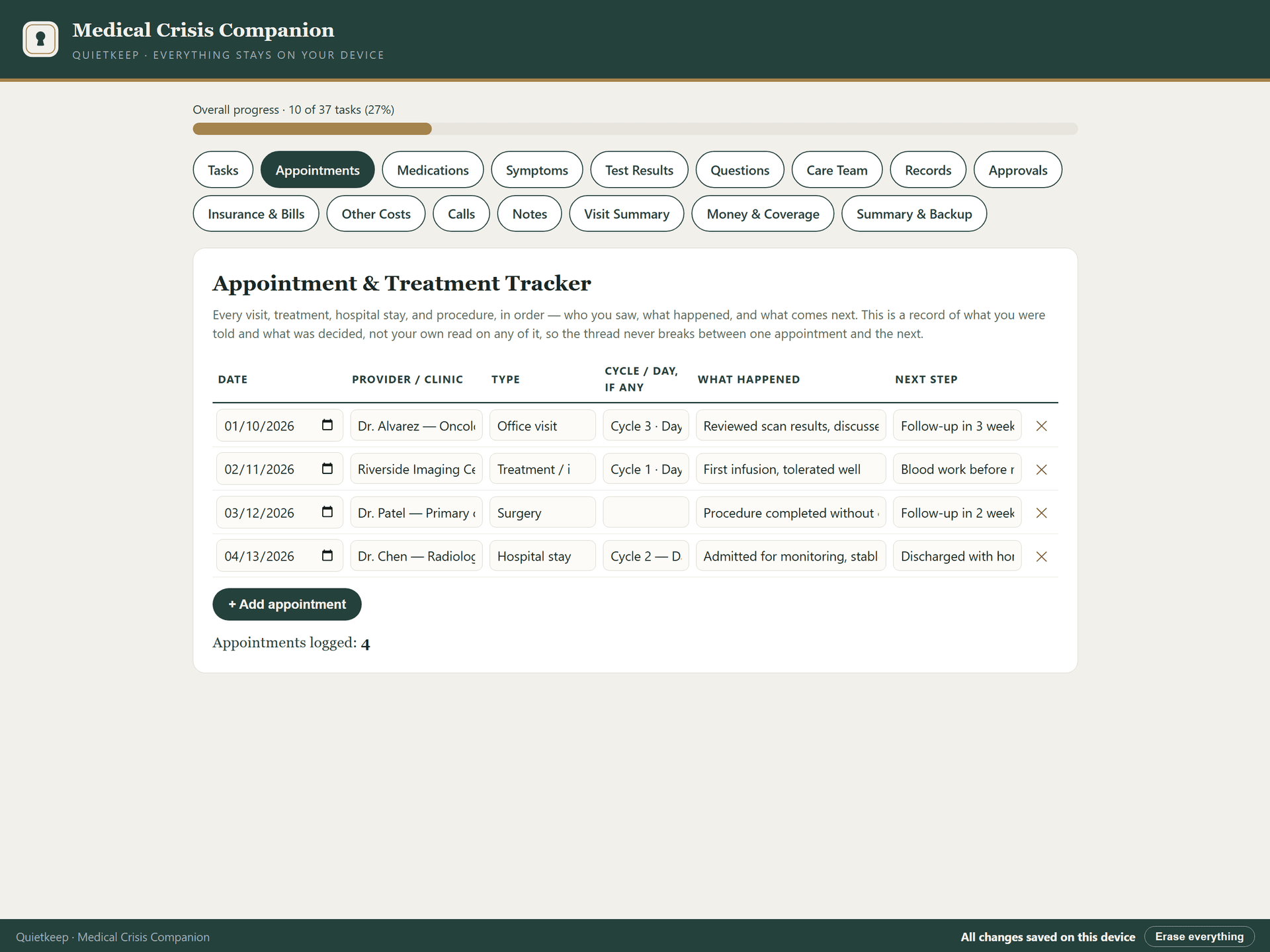Open the Calls tab
The height and width of the screenshot is (952, 1270).
point(461,214)
